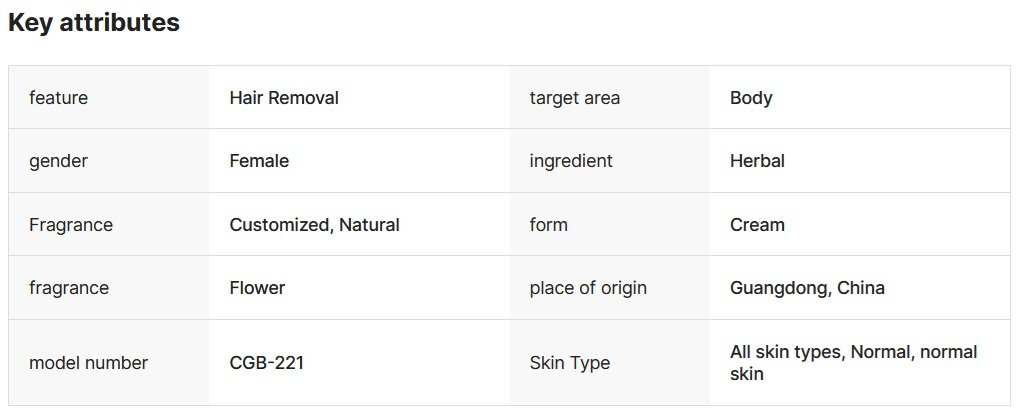Click the lowercase 'fragrance' label
This screenshot has width=1022, height=415.
pyautogui.click(x=69, y=288)
